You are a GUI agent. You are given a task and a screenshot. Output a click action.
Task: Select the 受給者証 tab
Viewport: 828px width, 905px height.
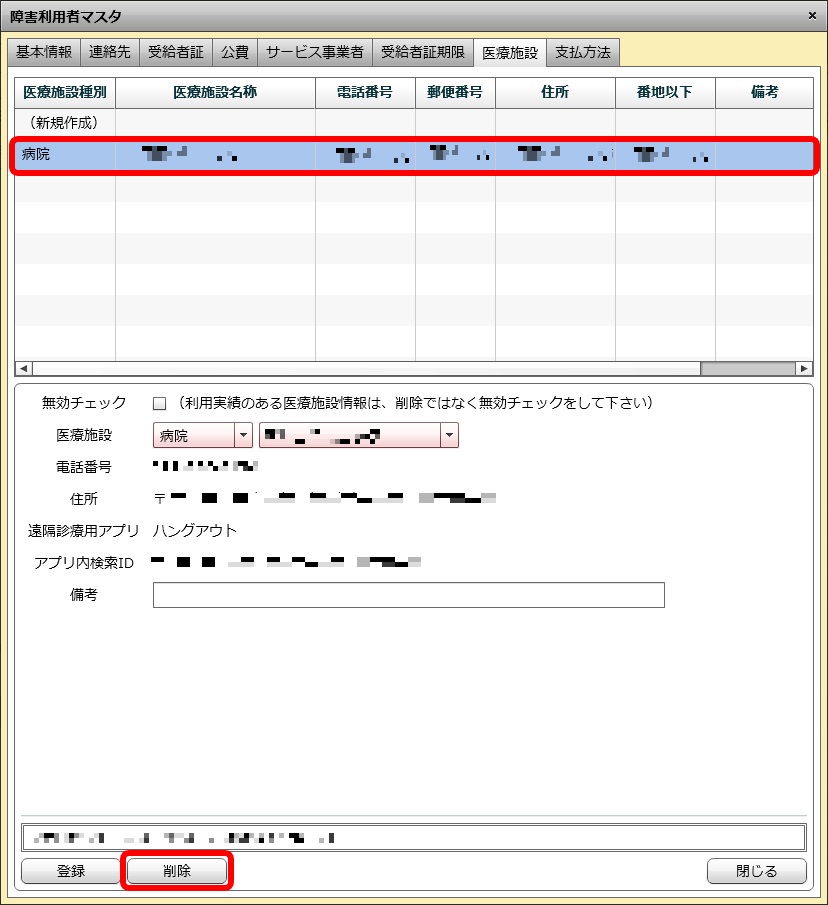click(176, 52)
